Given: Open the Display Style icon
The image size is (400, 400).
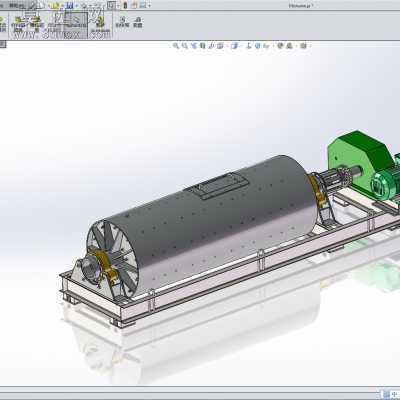Looking at the screenshot, I should coord(235,46).
